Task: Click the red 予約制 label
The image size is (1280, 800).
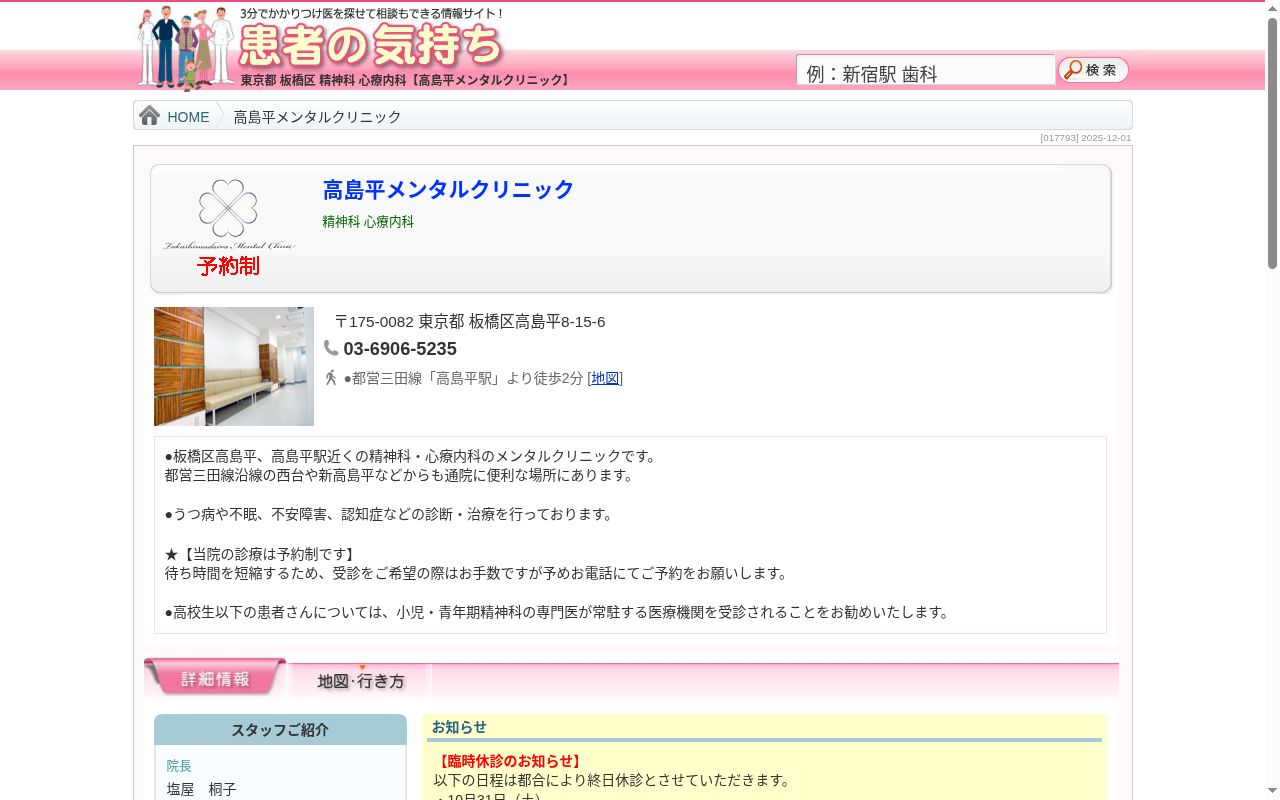Action: click(x=229, y=266)
